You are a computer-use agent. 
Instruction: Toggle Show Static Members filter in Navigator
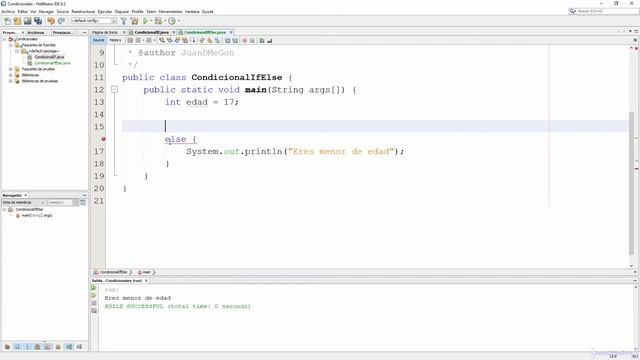pyautogui.click(x=28, y=347)
